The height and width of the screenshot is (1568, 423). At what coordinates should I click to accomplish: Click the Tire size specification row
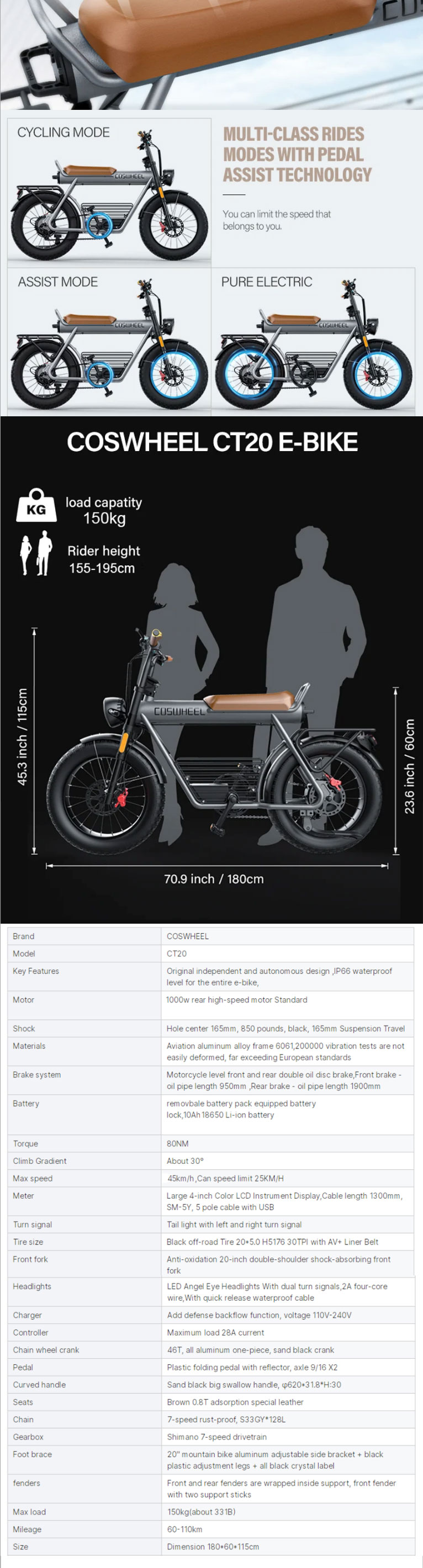[210, 1242]
